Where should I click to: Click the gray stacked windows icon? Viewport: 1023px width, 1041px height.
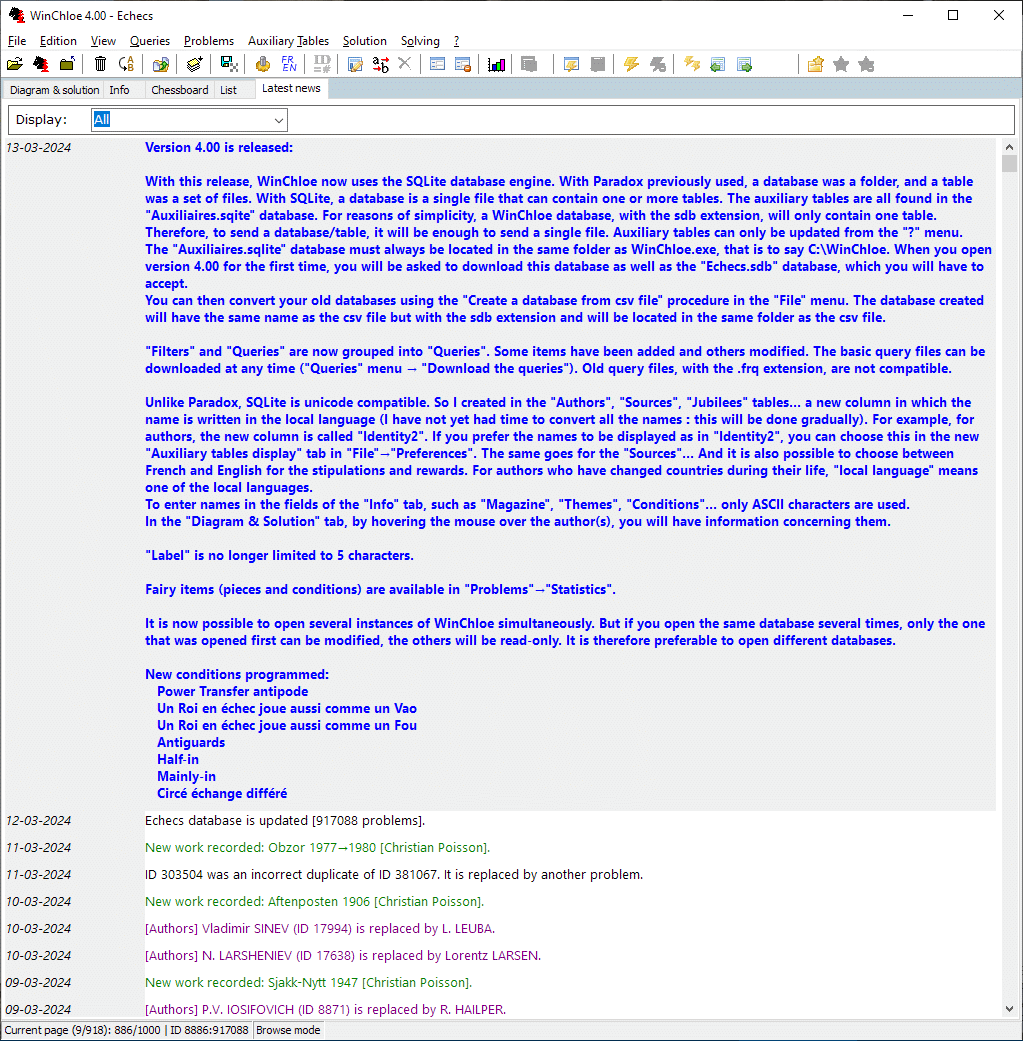529,64
